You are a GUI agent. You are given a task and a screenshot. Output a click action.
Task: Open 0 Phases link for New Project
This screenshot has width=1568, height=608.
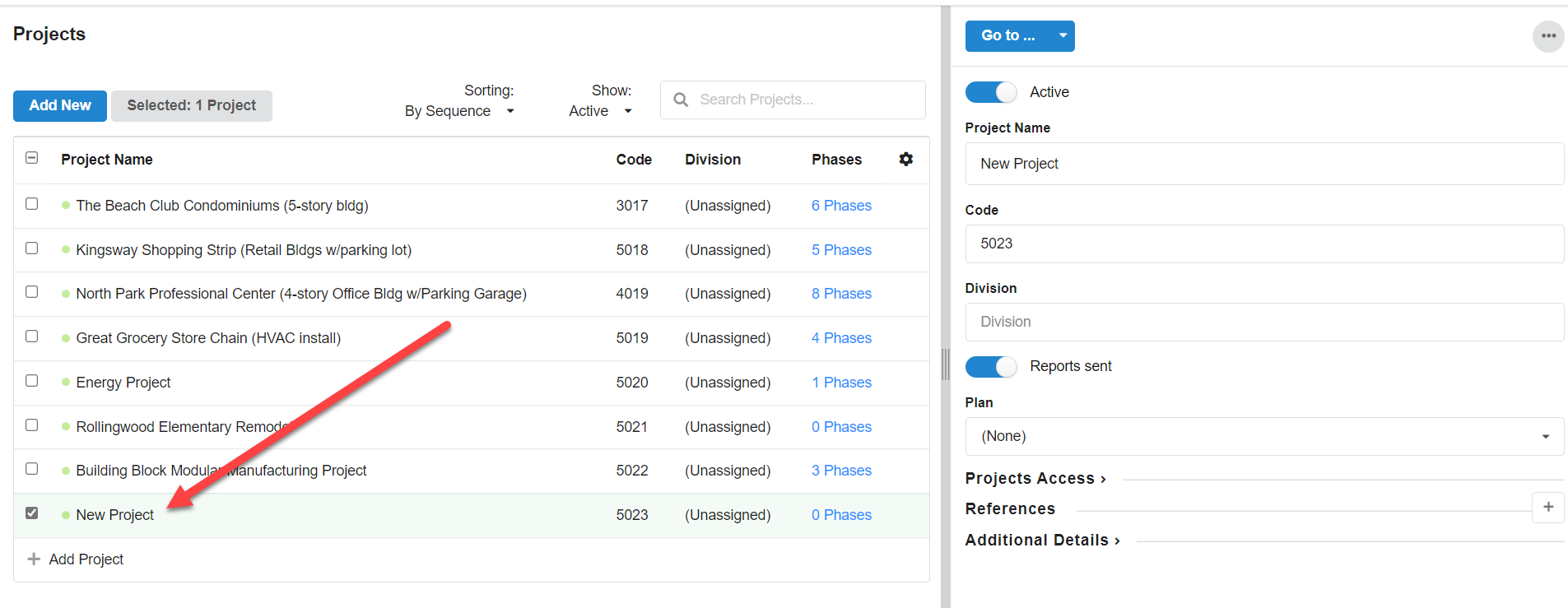(x=841, y=515)
